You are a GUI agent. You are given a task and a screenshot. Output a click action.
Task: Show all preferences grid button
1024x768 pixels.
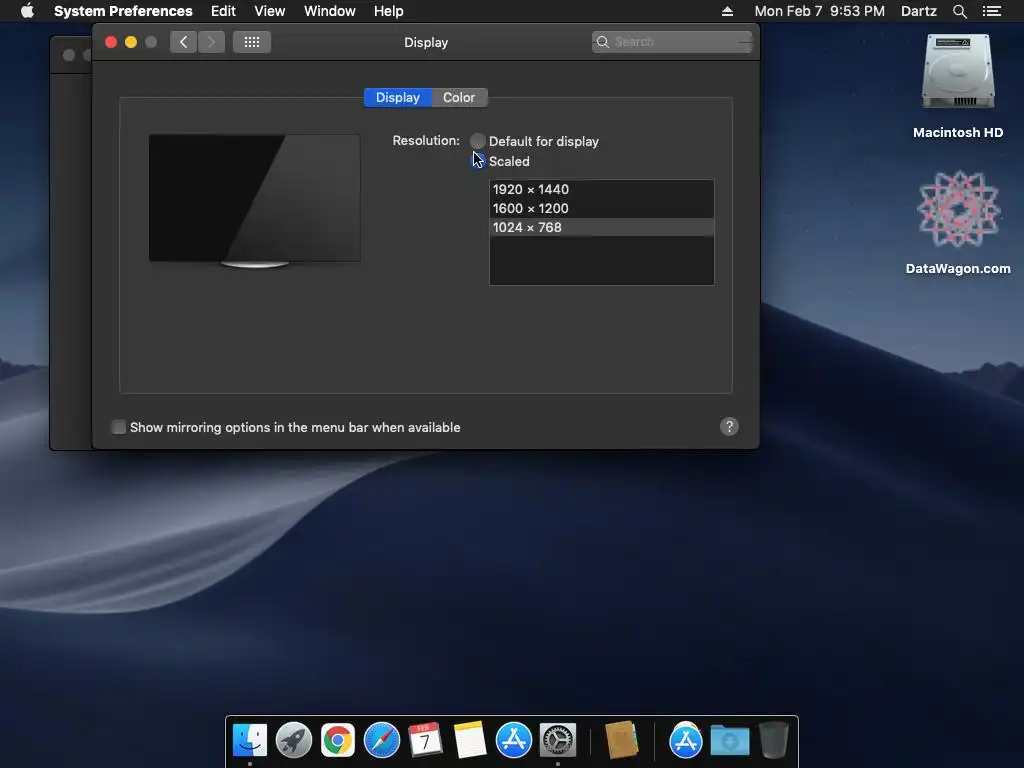pyautogui.click(x=251, y=42)
